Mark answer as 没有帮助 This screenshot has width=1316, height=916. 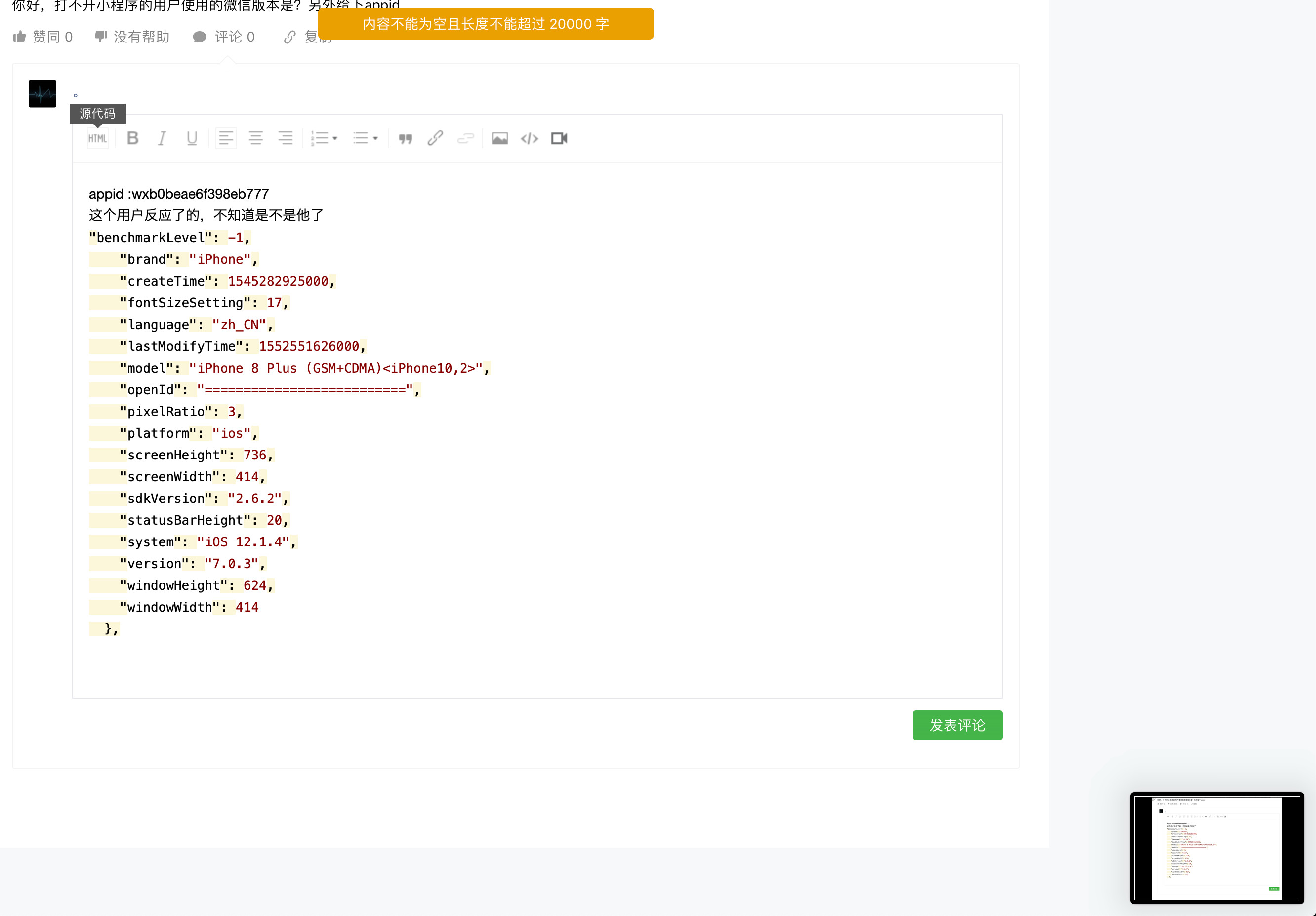pyautogui.click(x=132, y=37)
